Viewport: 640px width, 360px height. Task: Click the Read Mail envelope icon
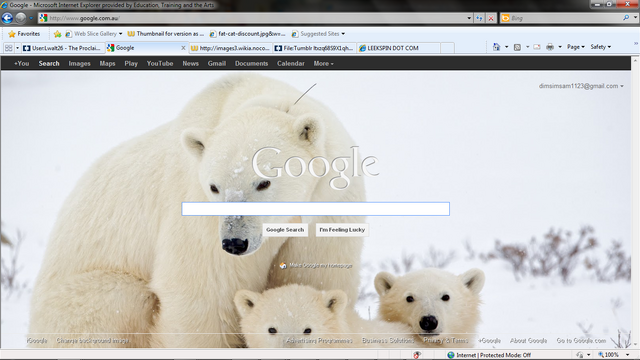[537, 47]
